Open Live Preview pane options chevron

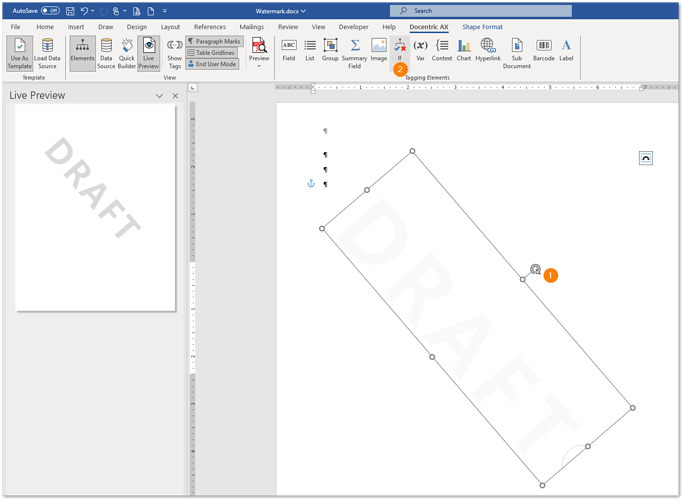[x=159, y=96]
